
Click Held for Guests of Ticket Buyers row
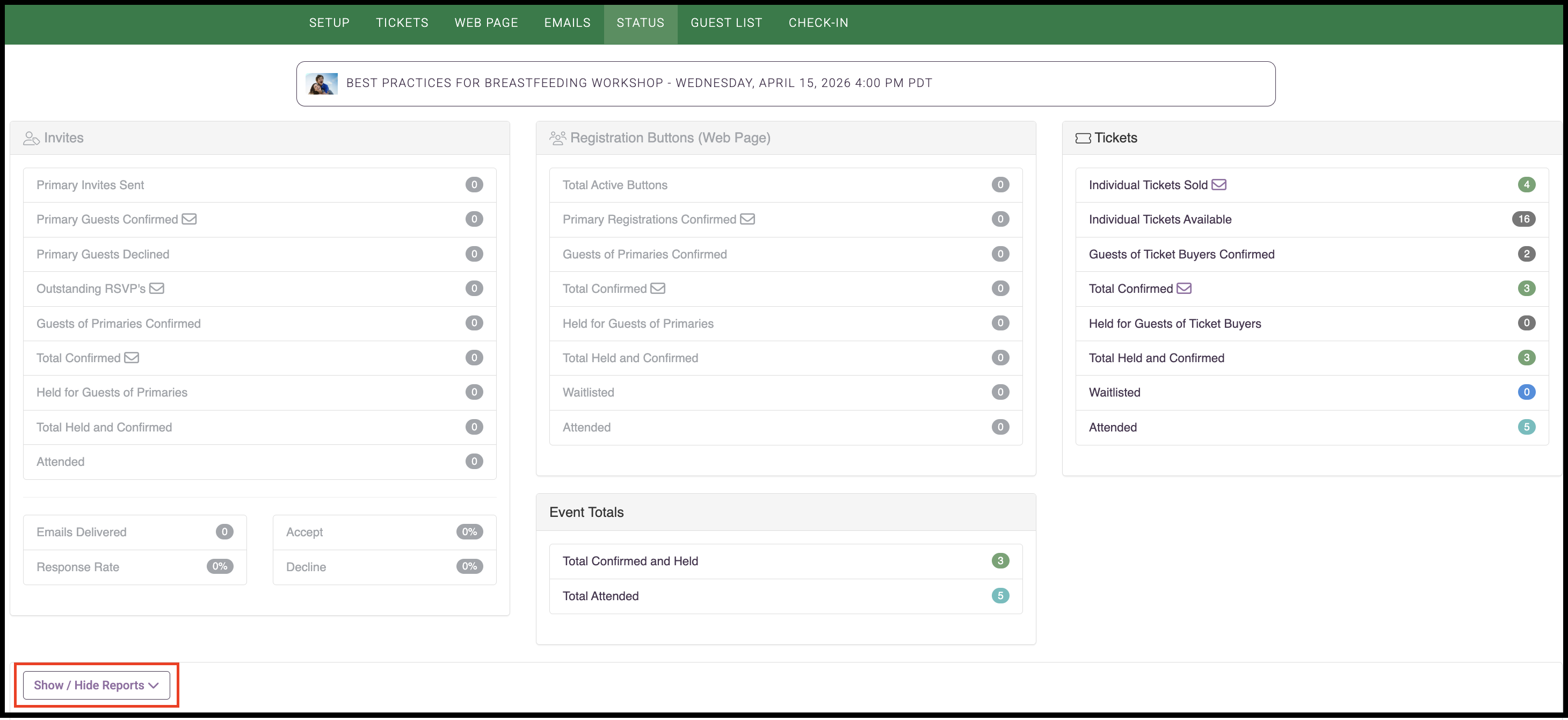(1312, 323)
